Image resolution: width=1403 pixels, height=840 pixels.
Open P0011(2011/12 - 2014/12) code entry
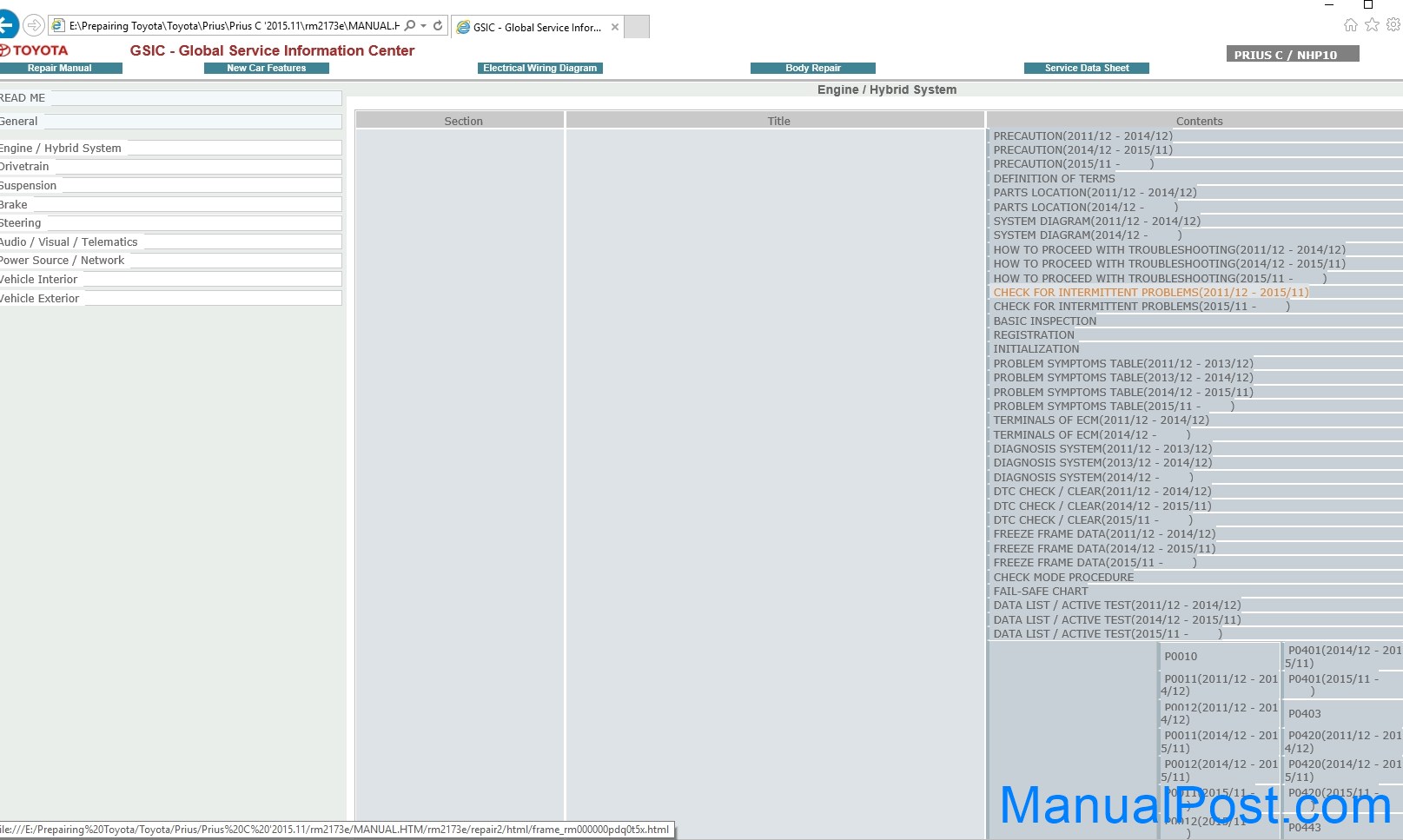1220,685
